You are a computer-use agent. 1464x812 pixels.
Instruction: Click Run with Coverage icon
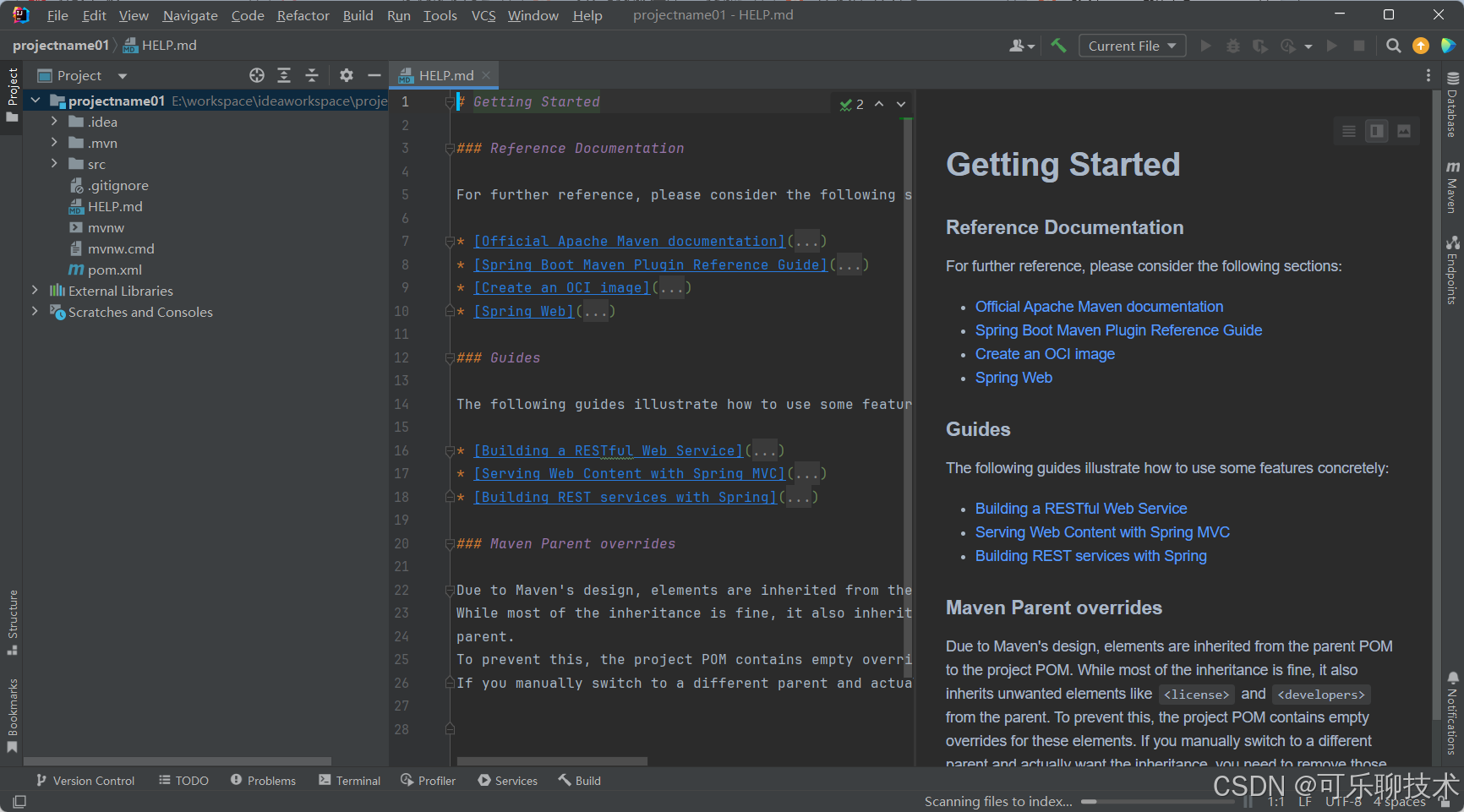click(x=1260, y=46)
